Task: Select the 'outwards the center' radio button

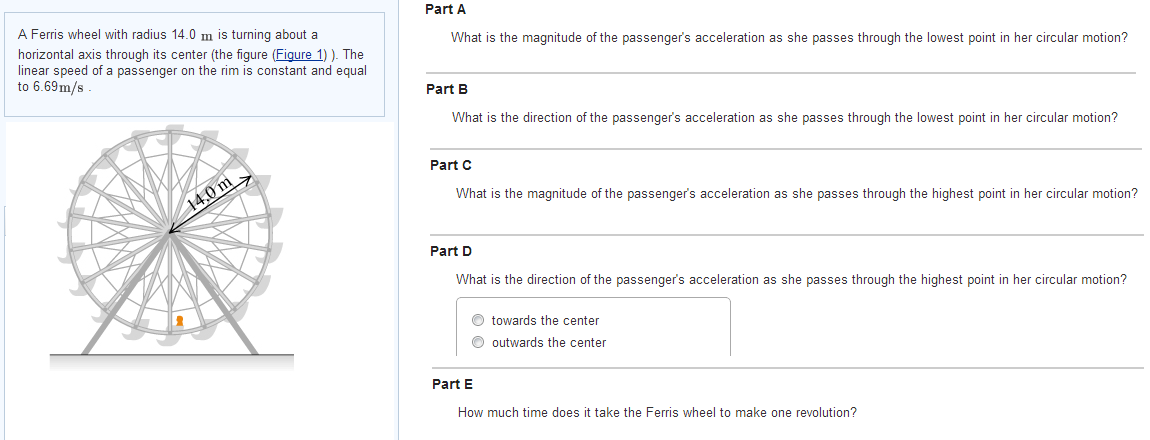Action: click(479, 343)
